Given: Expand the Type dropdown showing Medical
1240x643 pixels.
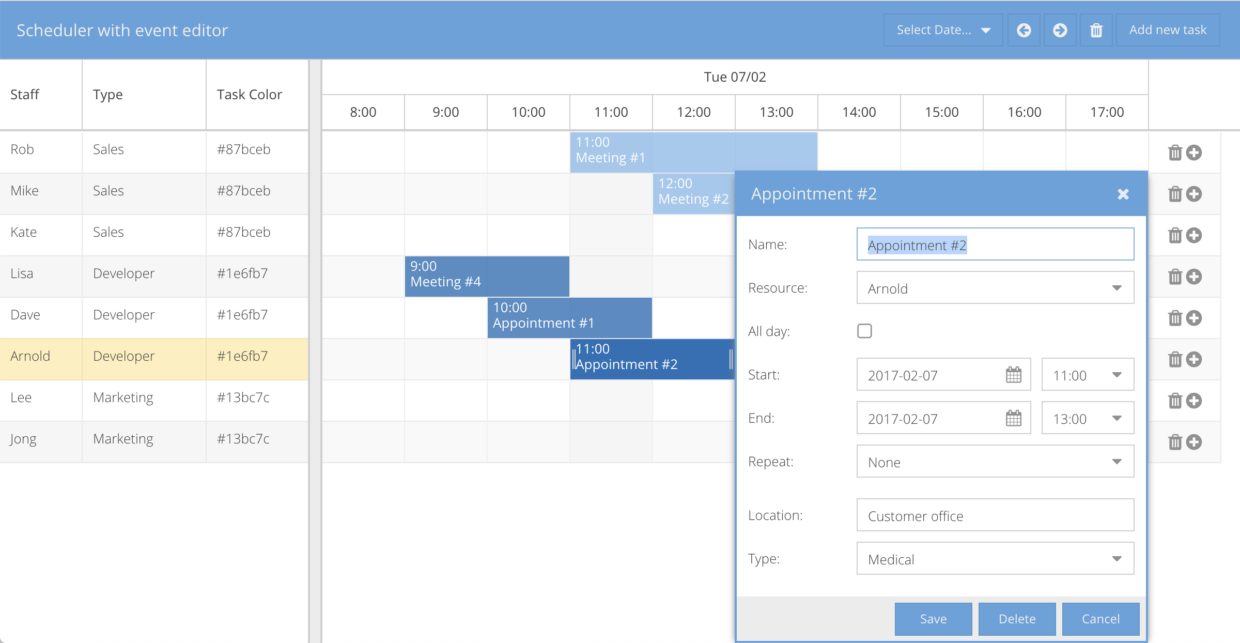Looking at the screenshot, I should click(x=1119, y=558).
